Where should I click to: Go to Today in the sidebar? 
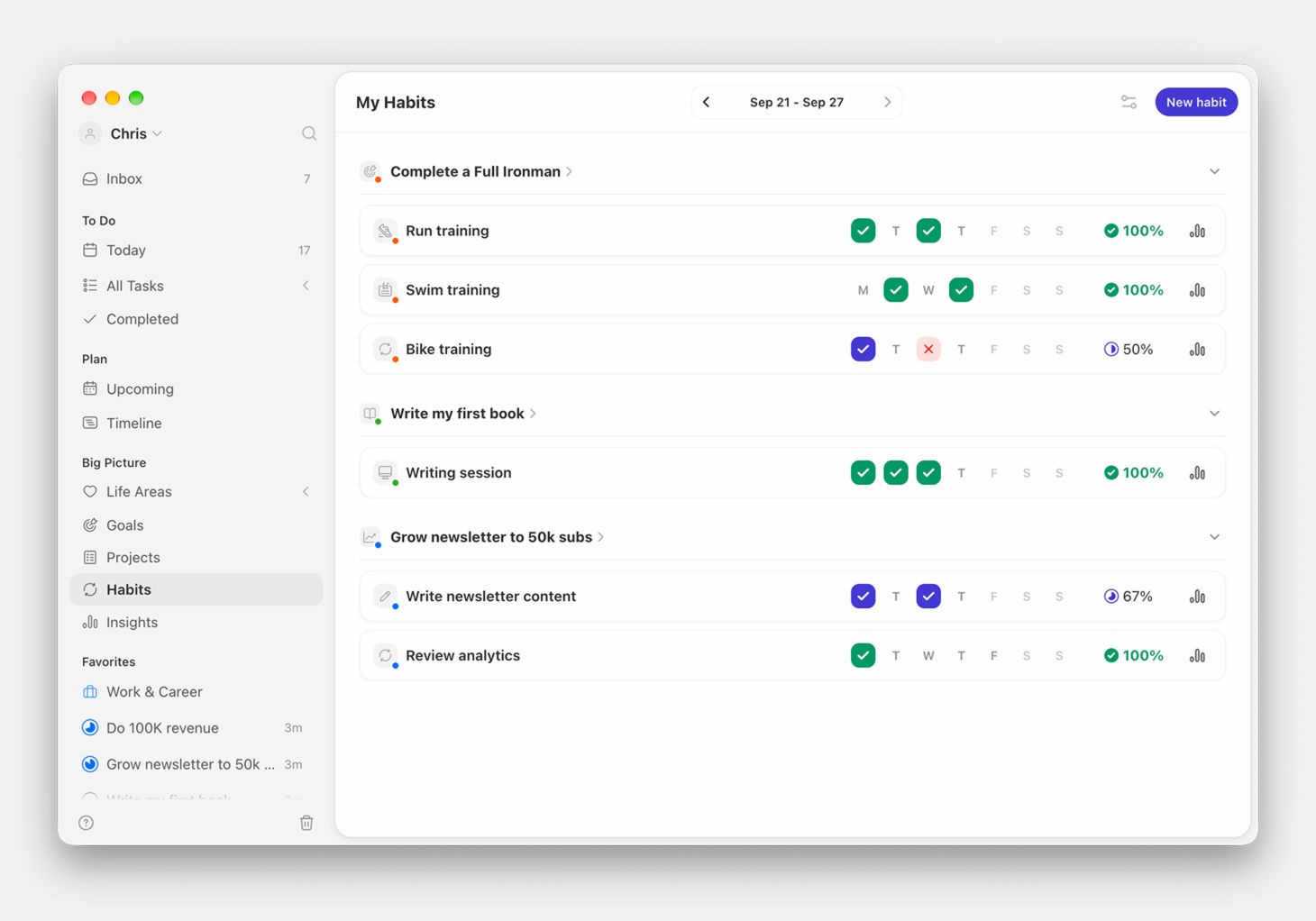(196, 250)
